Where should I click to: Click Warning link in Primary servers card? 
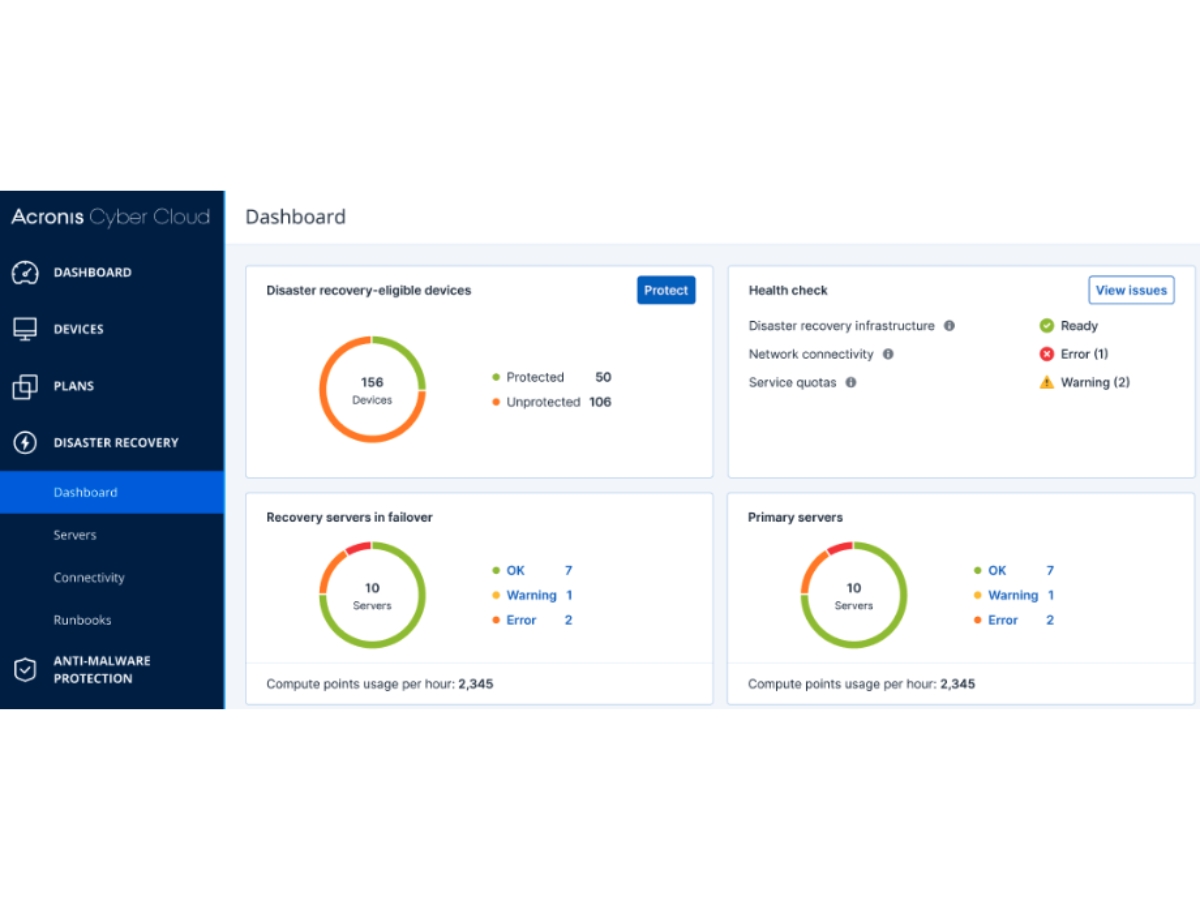tap(1013, 595)
